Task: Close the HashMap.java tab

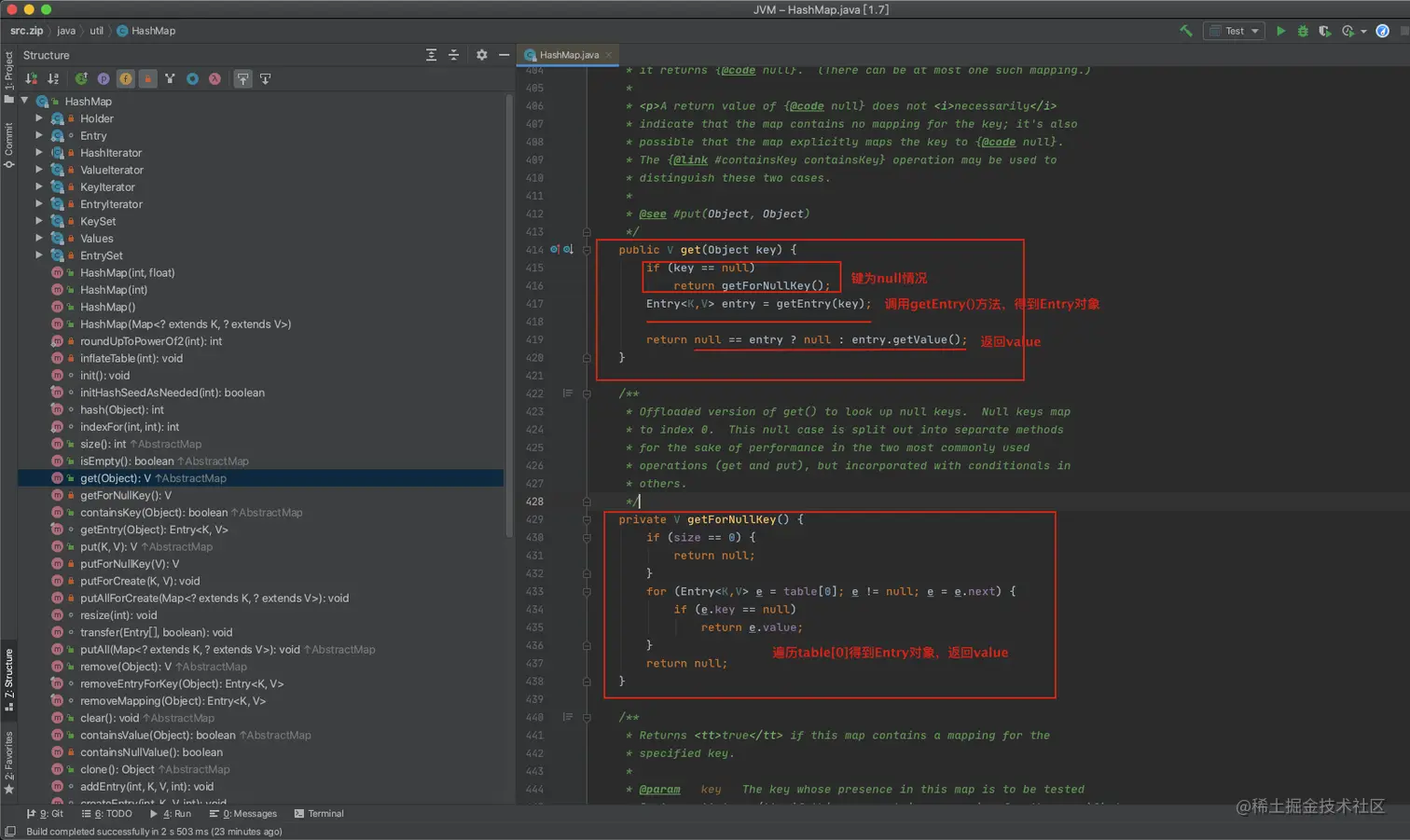Action: click(x=609, y=55)
